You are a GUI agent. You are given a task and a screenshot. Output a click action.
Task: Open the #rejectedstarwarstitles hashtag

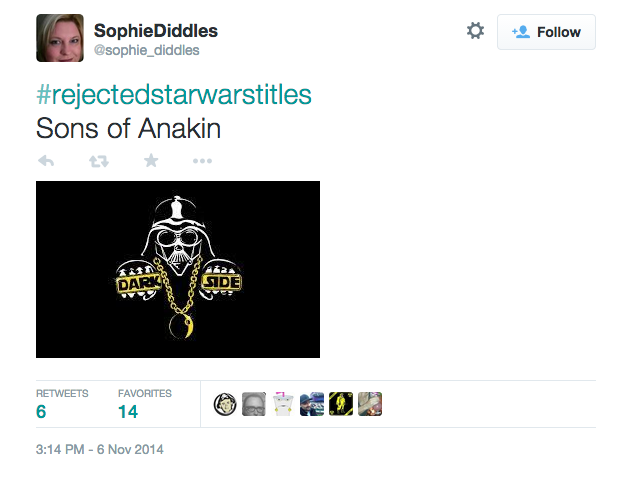[x=174, y=95]
